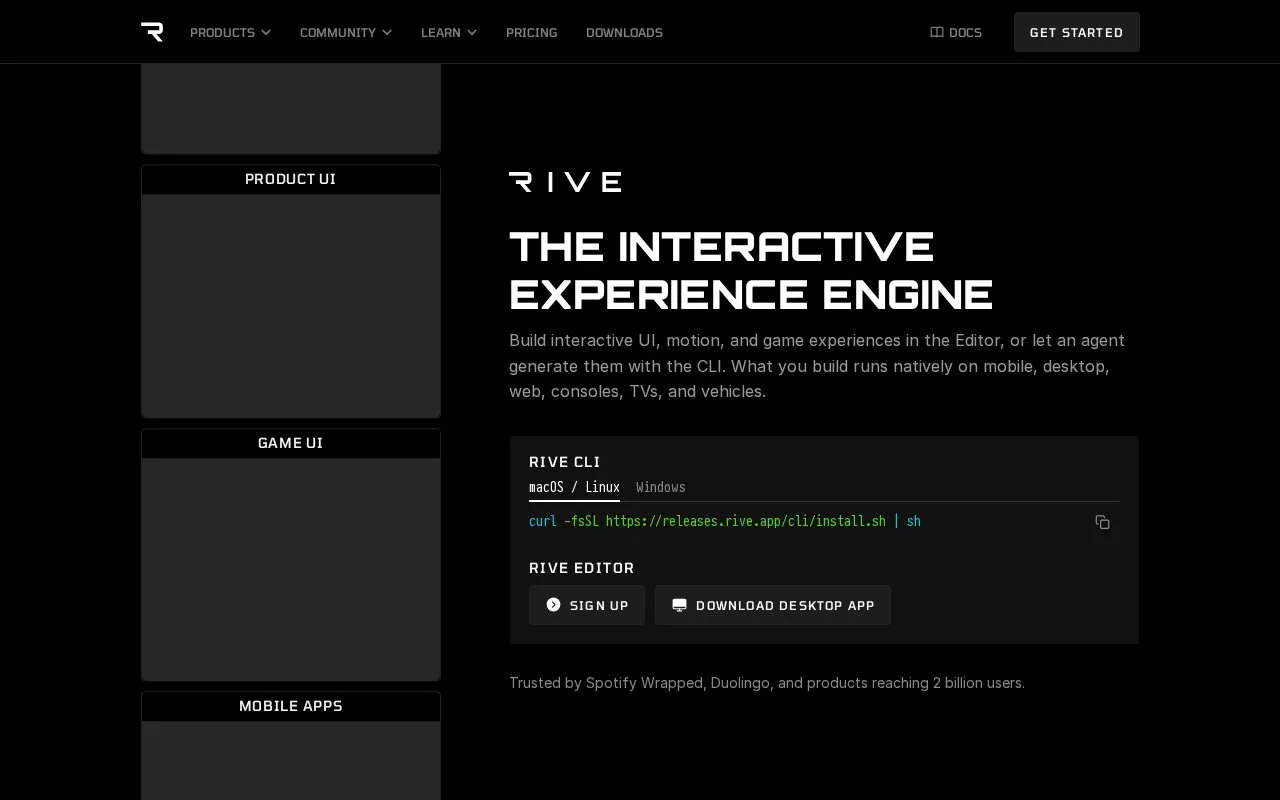
Task: Open the Product UI preview card
Action: click(291, 291)
